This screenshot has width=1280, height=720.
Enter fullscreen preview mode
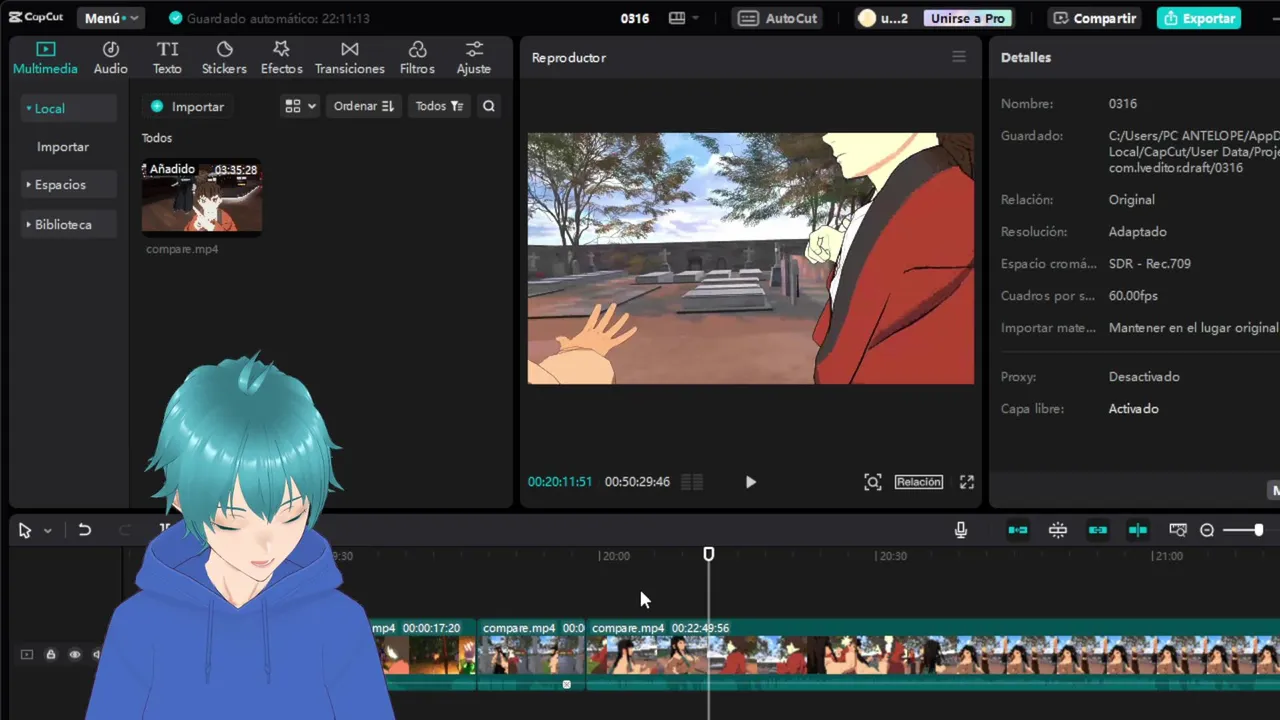click(x=967, y=482)
